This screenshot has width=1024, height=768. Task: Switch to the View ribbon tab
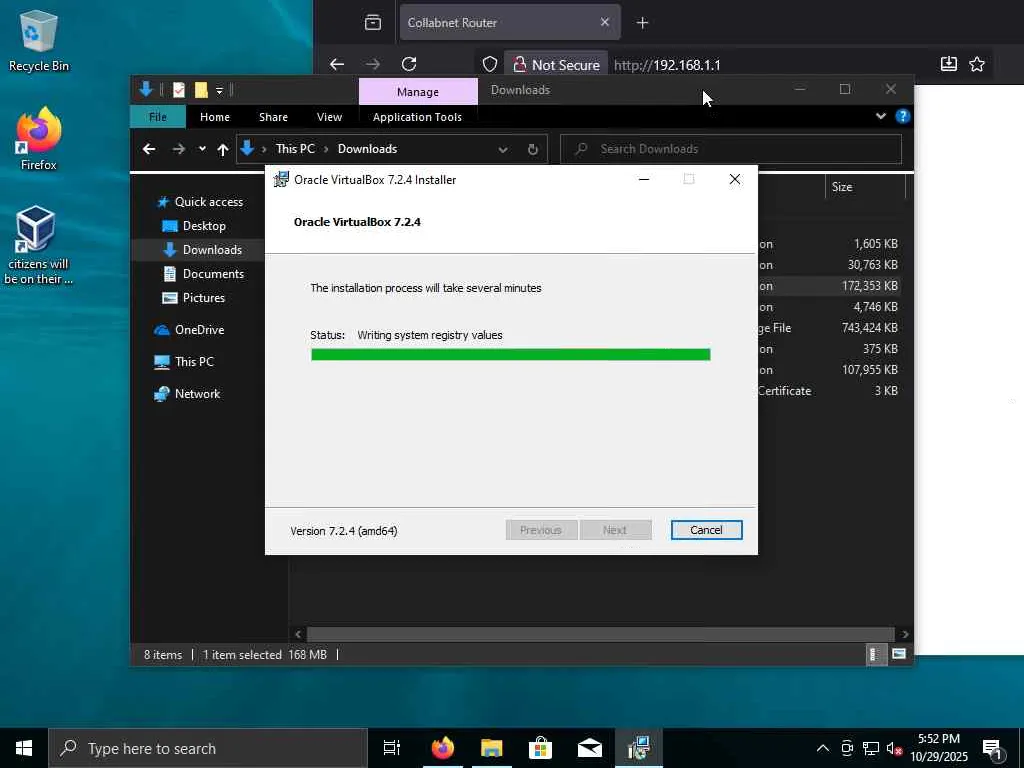(x=329, y=117)
